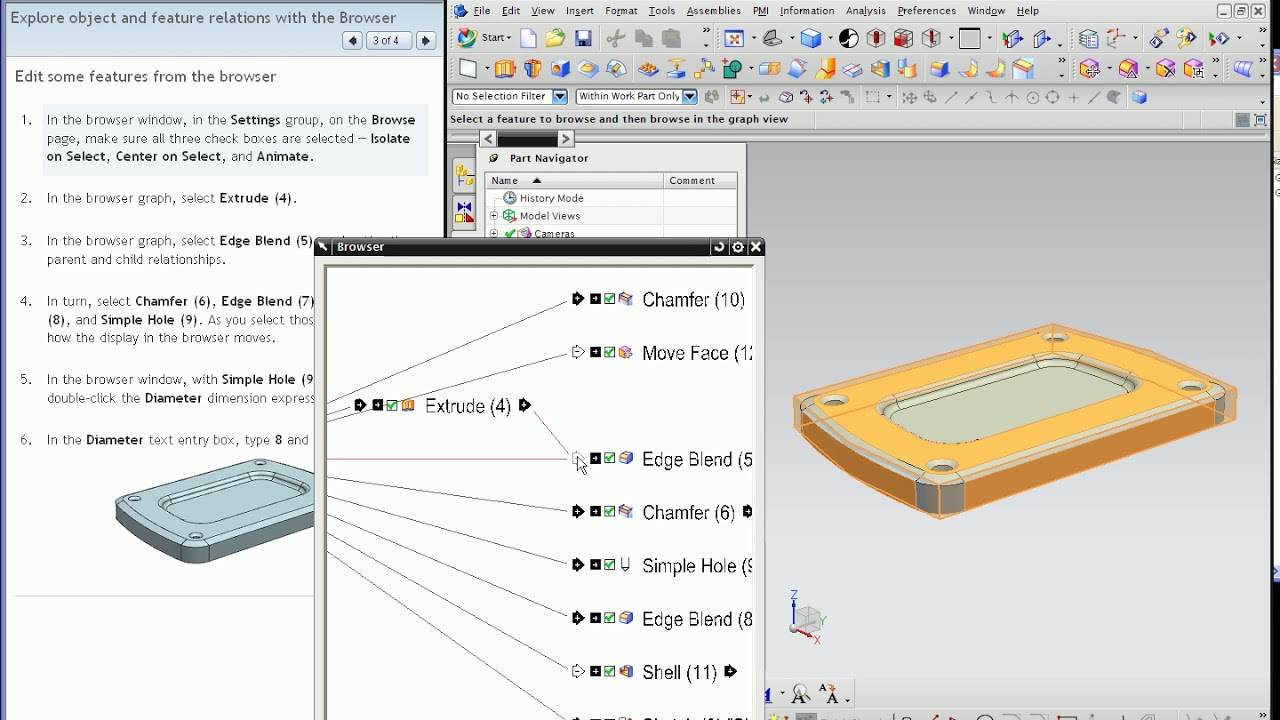The width and height of the screenshot is (1280, 720).
Task: Click the black and white circle icon
Action: (849, 39)
